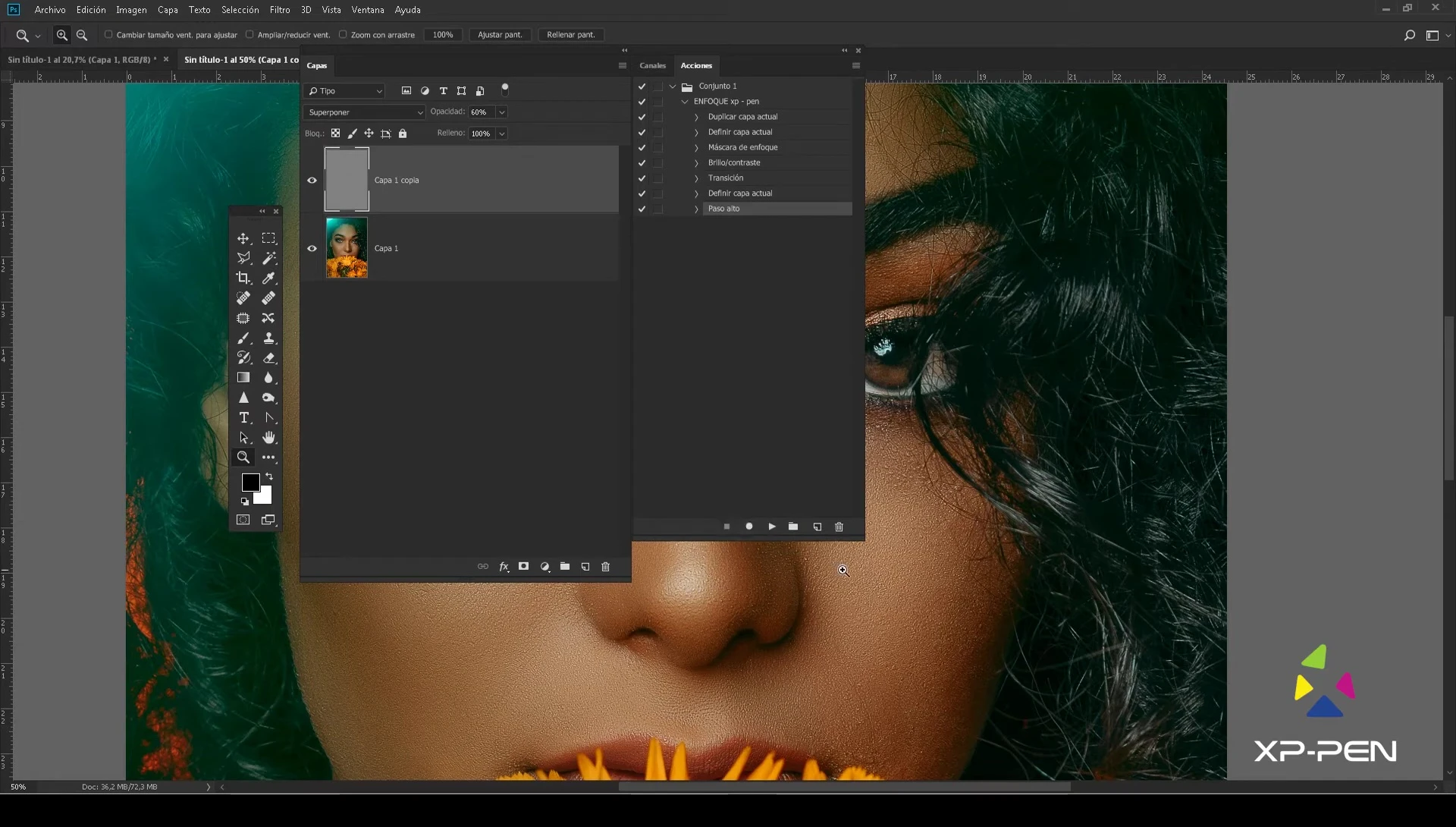This screenshot has height=827, width=1456.
Task: Enable Zoom con arrastre checkbox
Action: click(x=343, y=34)
